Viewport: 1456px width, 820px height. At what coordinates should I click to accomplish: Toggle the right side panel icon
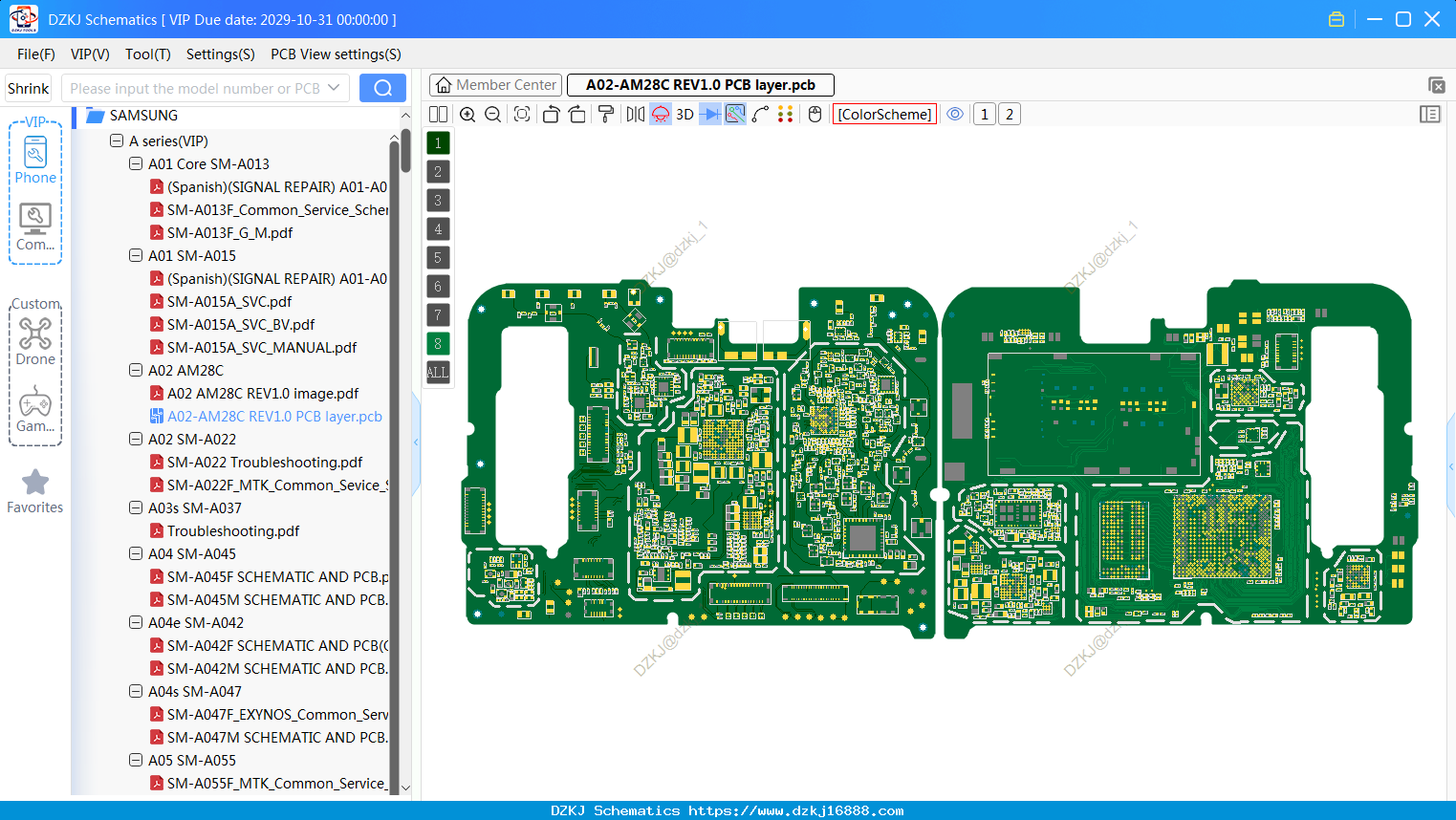(1430, 115)
